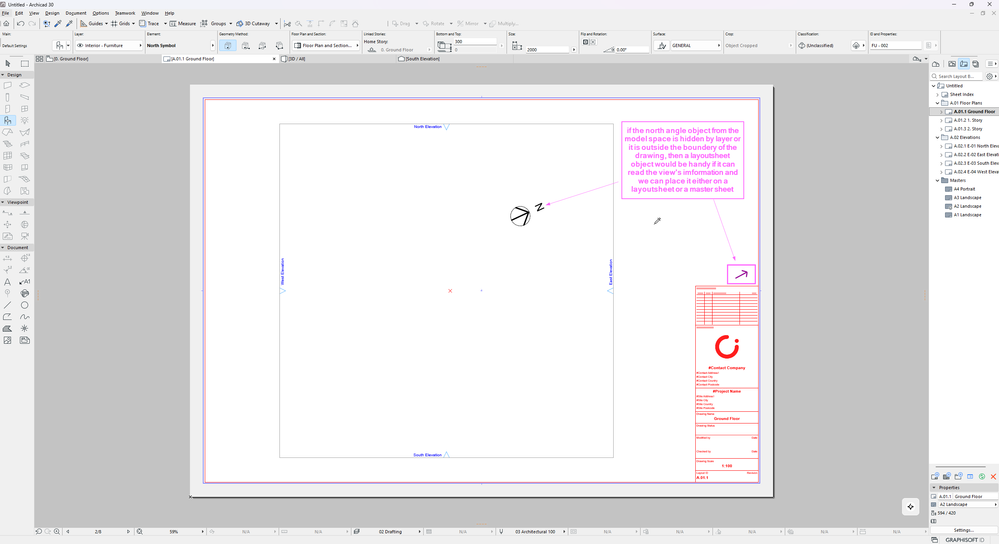Select the Arrow tool in toolbox
999x544 pixels.
[8, 64]
